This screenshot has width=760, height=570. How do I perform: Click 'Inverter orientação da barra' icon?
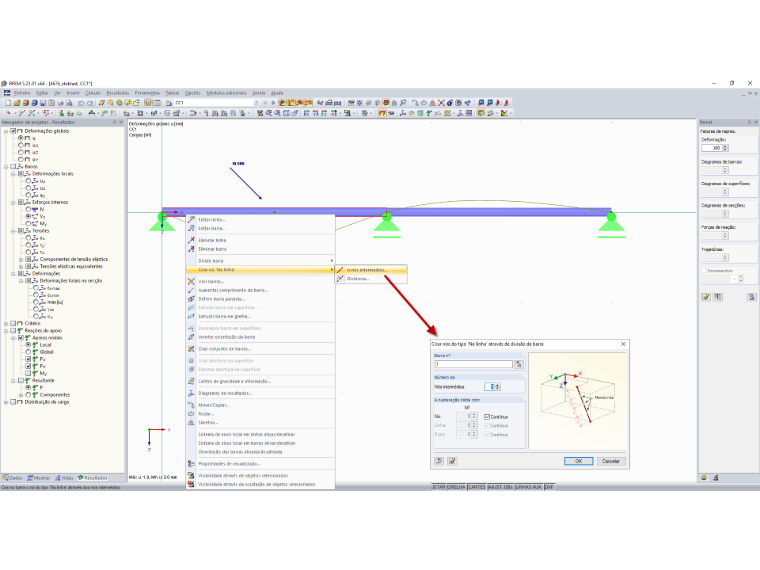(x=191, y=337)
